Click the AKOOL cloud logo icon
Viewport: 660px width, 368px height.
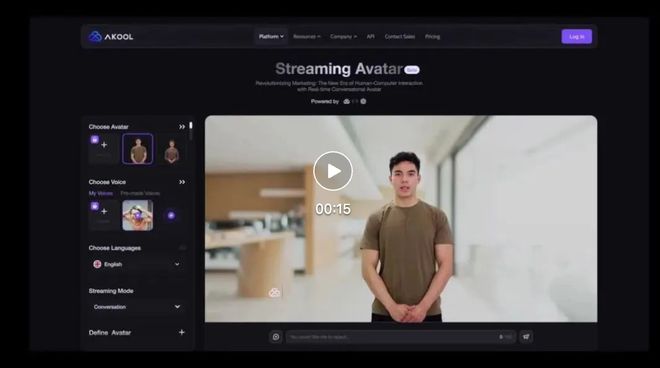pyautogui.click(x=95, y=37)
